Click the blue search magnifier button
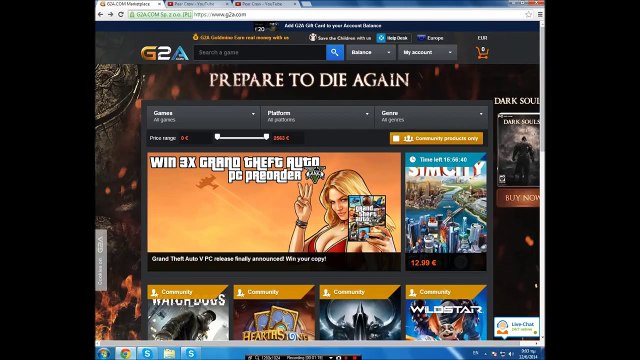Screen dimensions: 640x360 (x=335, y=52)
